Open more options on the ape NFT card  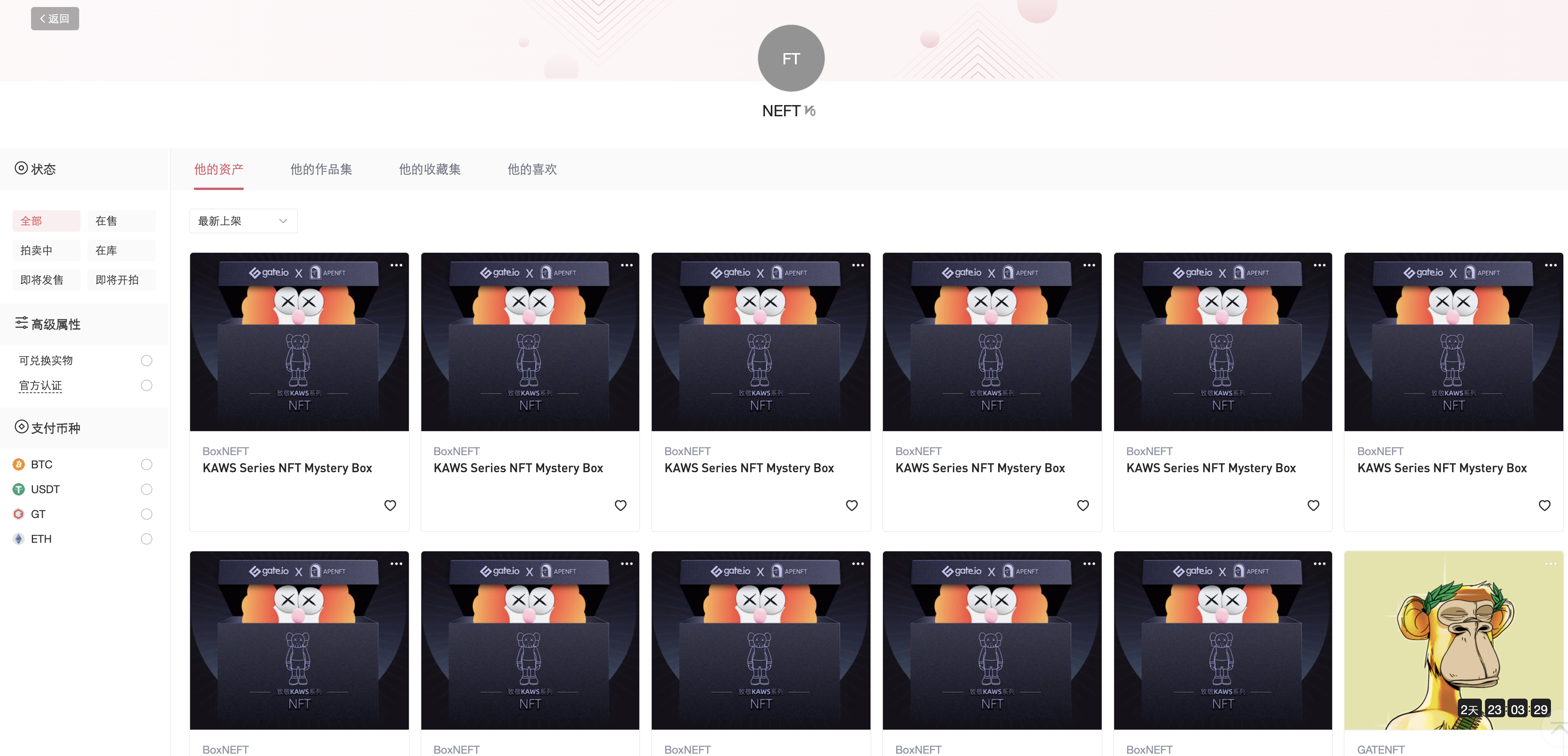(x=1551, y=564)
